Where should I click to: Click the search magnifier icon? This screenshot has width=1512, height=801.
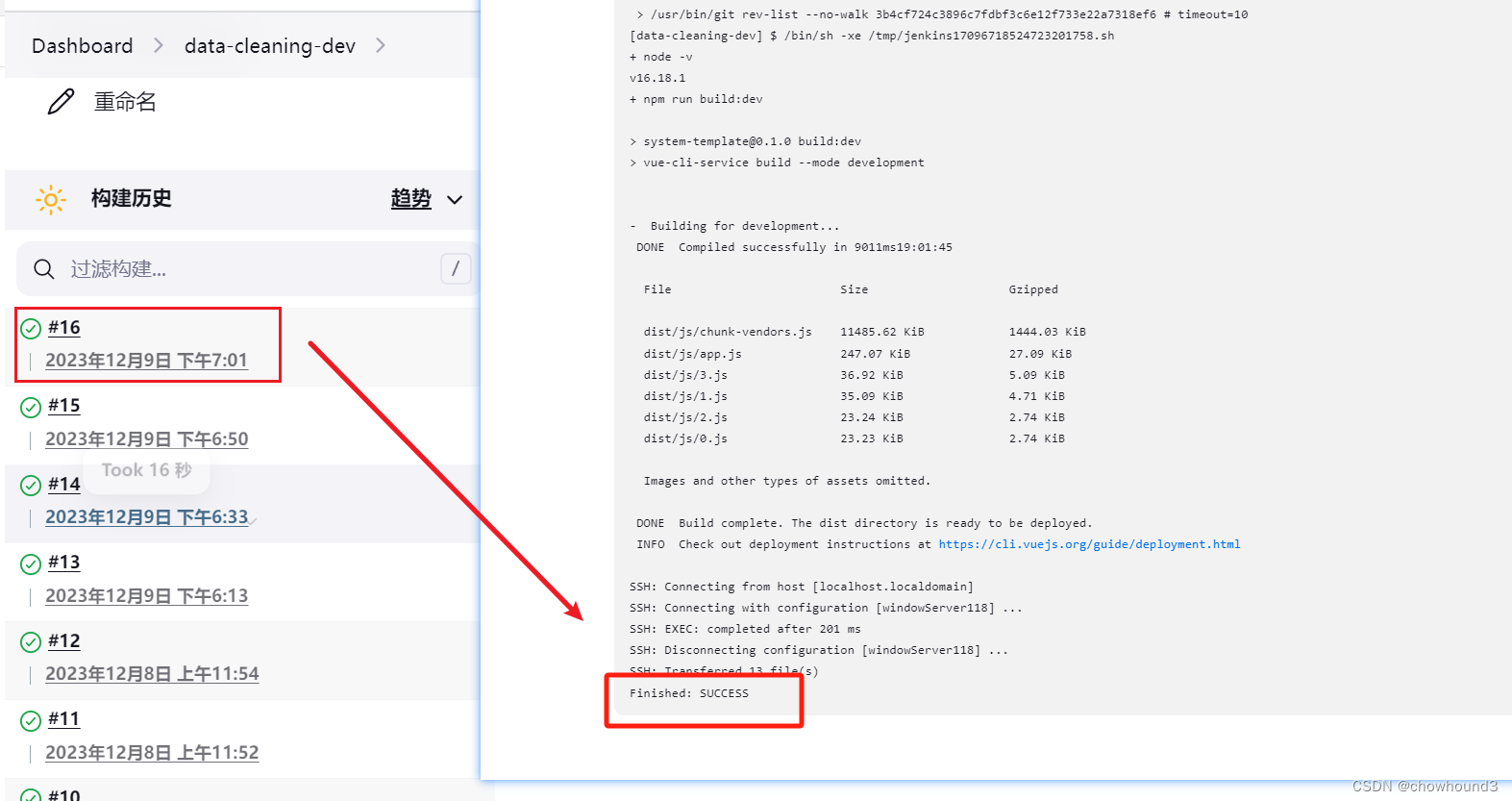(x=43, y=268)
